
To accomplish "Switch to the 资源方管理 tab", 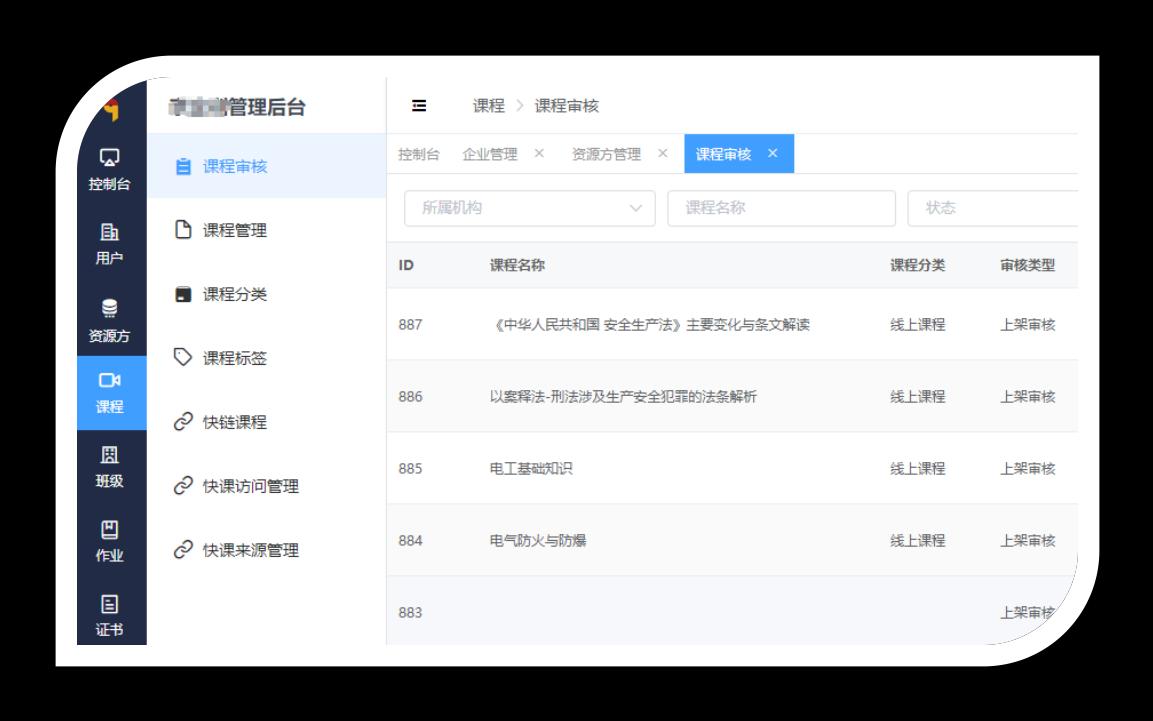I will pos(606,154).
